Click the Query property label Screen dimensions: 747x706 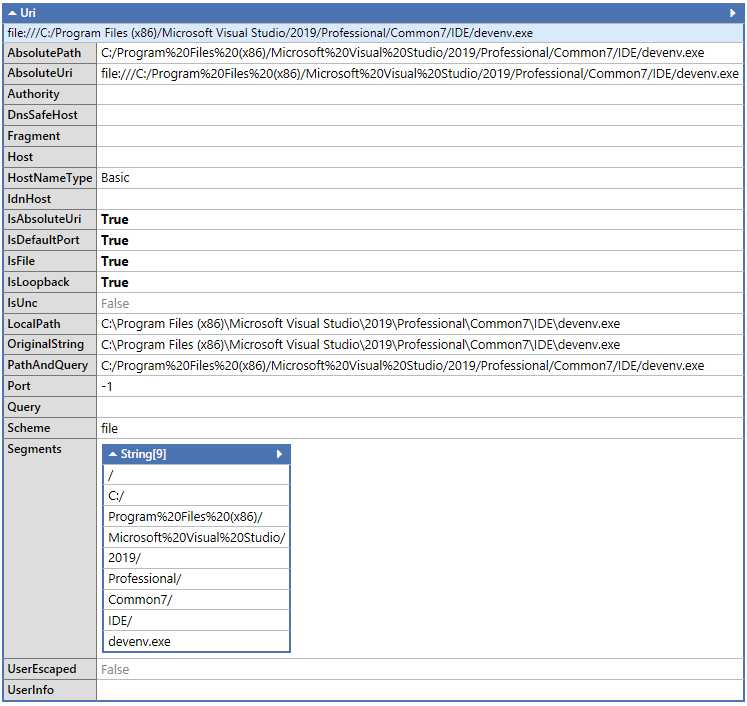click(24, 407)
